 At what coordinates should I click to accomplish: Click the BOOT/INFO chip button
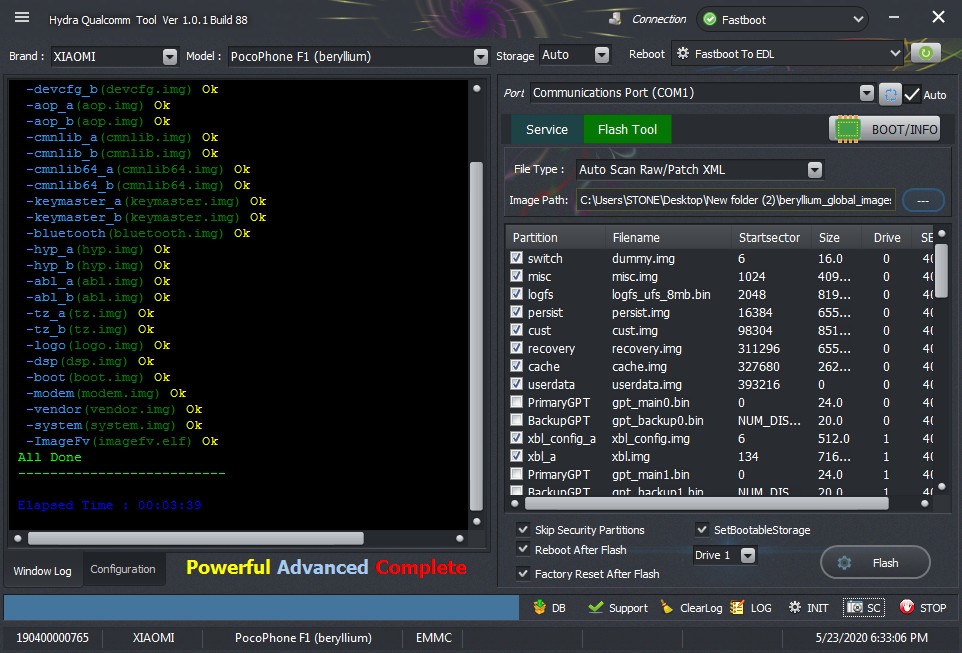point(885,129)
